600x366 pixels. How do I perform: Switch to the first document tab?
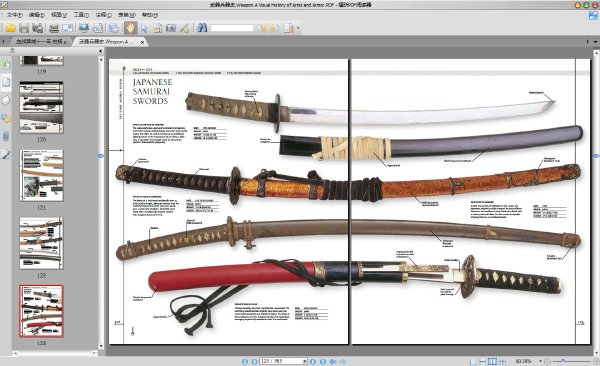coord(41,41)
